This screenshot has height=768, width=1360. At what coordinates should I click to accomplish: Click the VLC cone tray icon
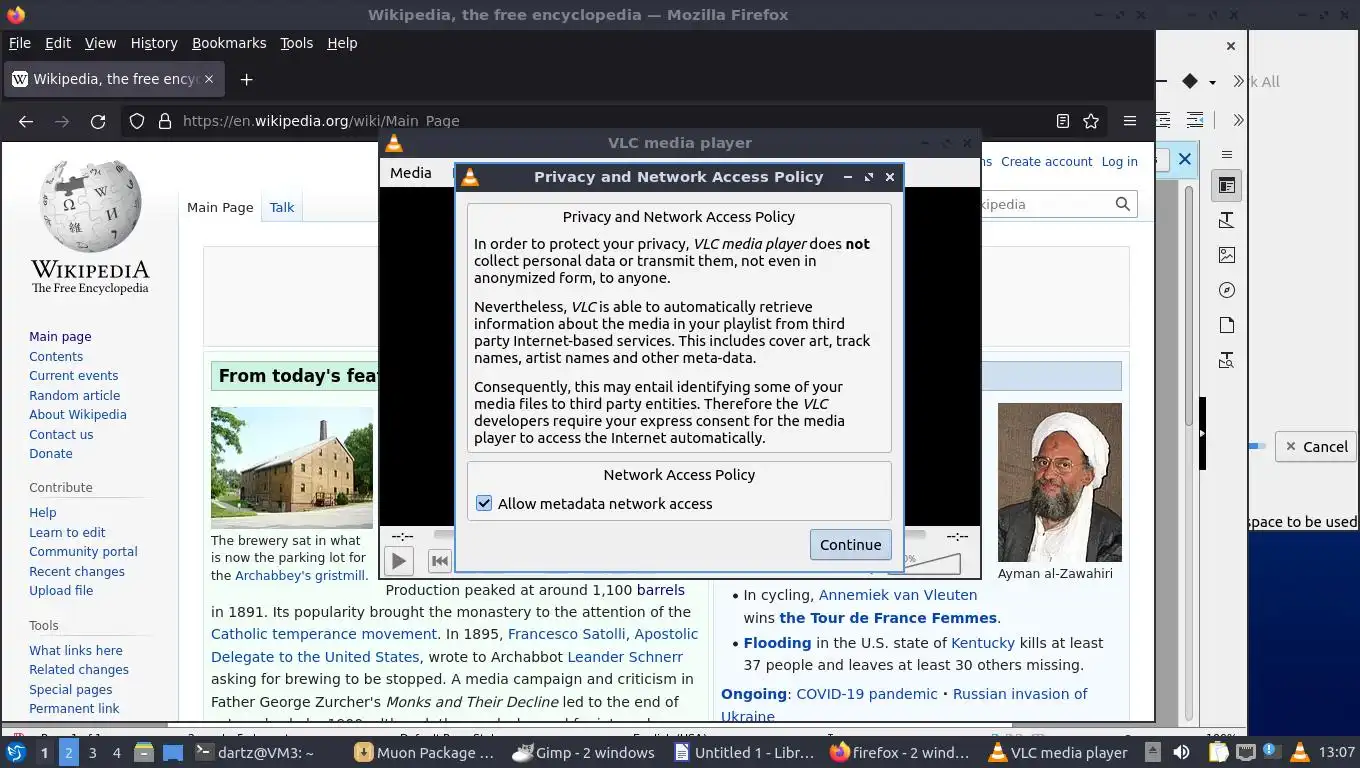pyautogui.click(x=1300, y=752)
